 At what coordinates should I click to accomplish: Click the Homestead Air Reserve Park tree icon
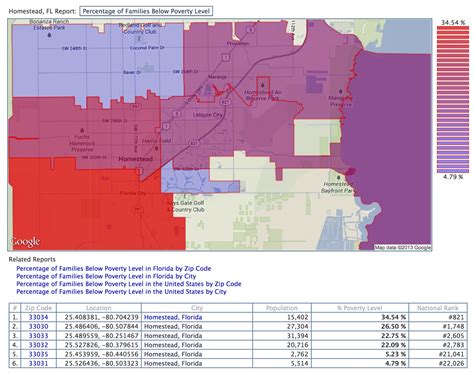click(x=263, y=85)
